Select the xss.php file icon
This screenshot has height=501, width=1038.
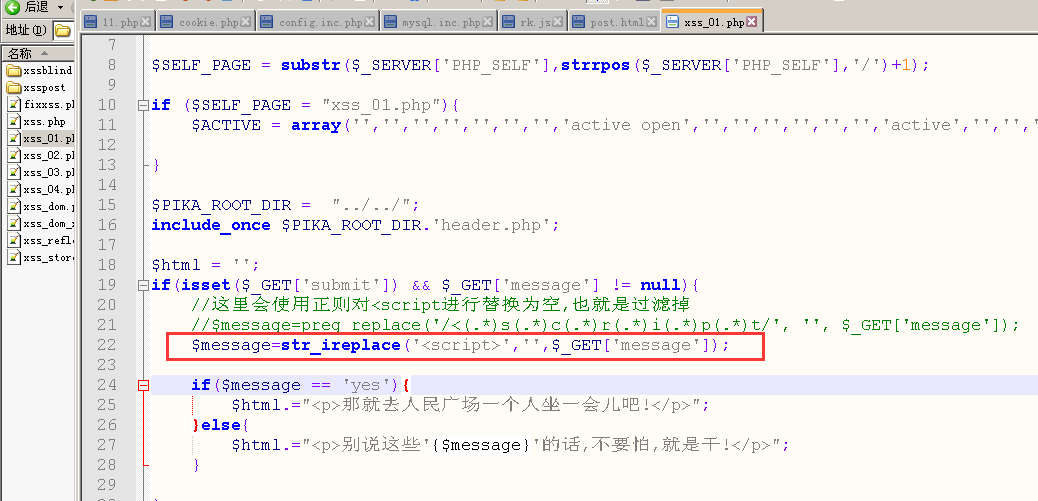[14, 122]
